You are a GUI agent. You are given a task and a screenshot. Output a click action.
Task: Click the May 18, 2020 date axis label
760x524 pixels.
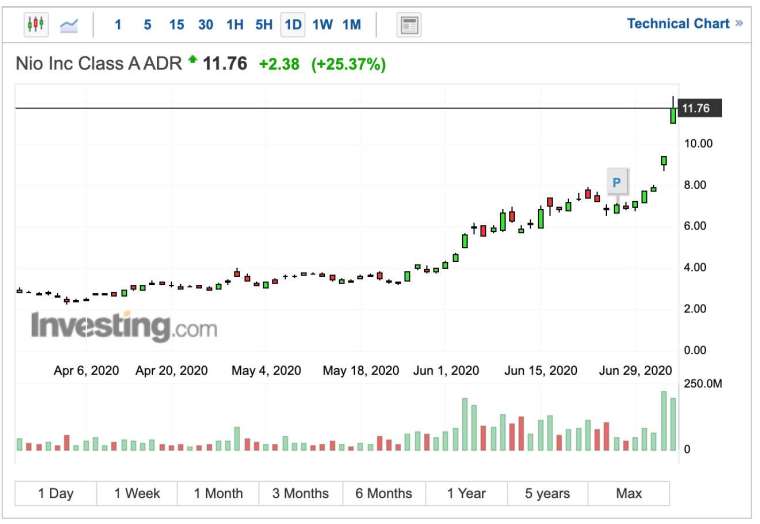[x=361, y=371]
